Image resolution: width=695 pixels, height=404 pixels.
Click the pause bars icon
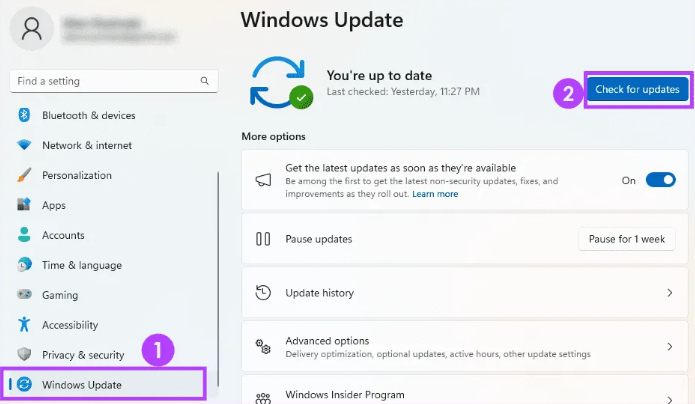tap(263, 239)
